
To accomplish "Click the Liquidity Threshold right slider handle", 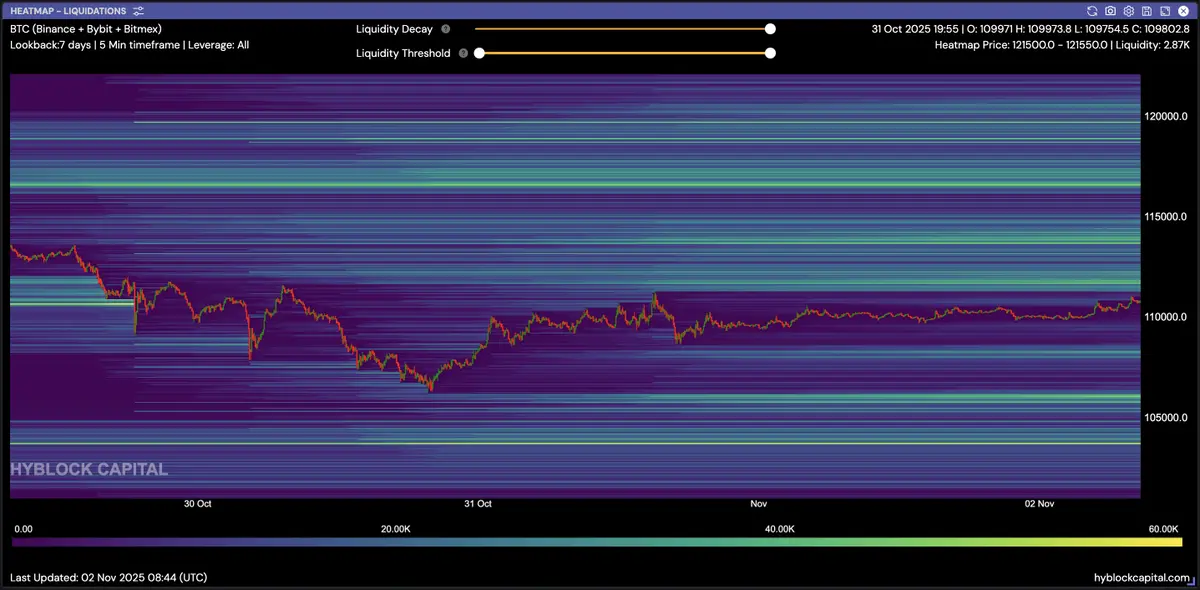I will (770, 53).
